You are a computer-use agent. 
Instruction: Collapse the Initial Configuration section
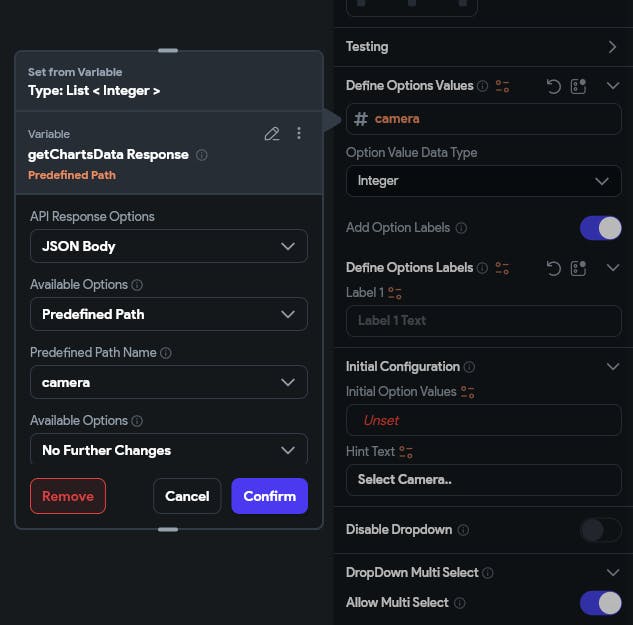click(613, 367)
